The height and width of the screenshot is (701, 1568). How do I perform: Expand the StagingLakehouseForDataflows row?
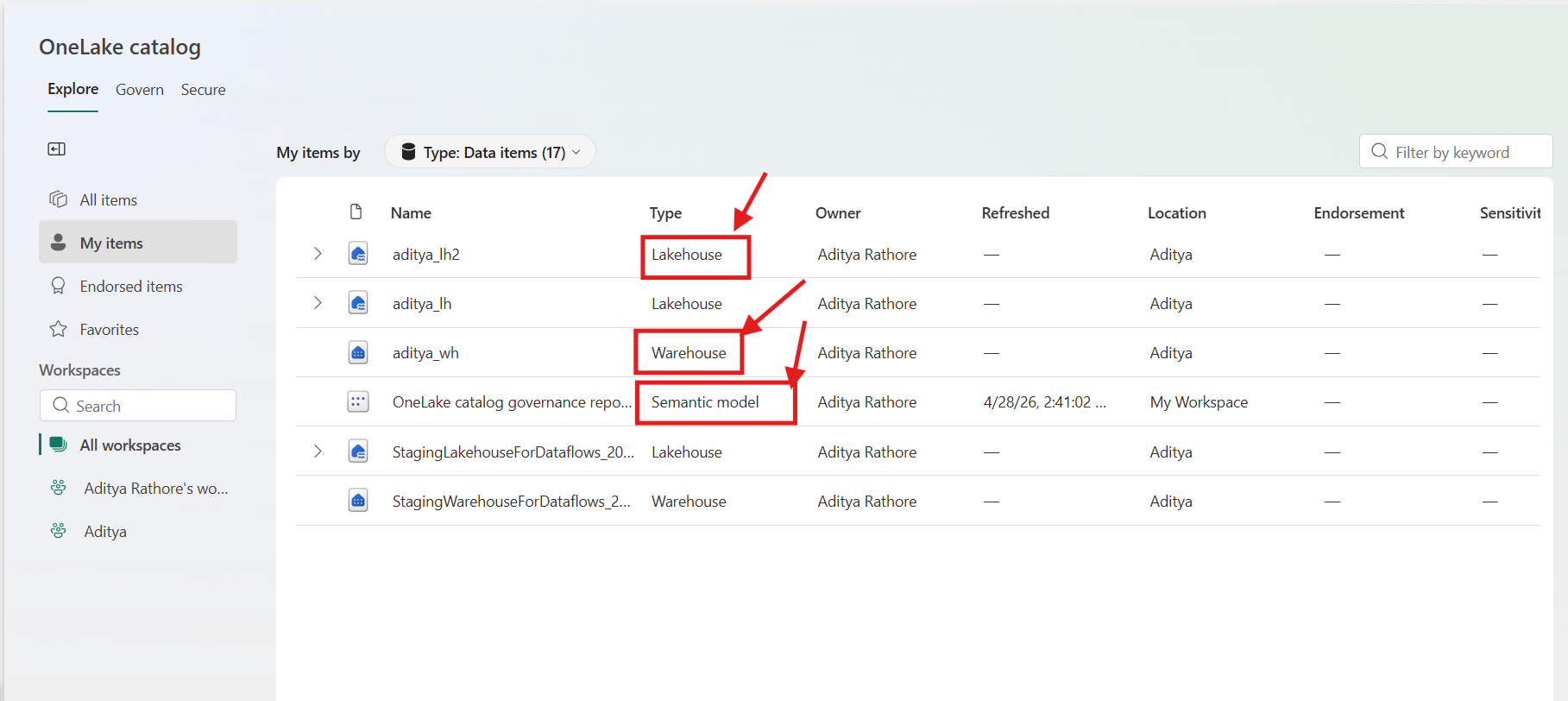[x=318, y=452]
